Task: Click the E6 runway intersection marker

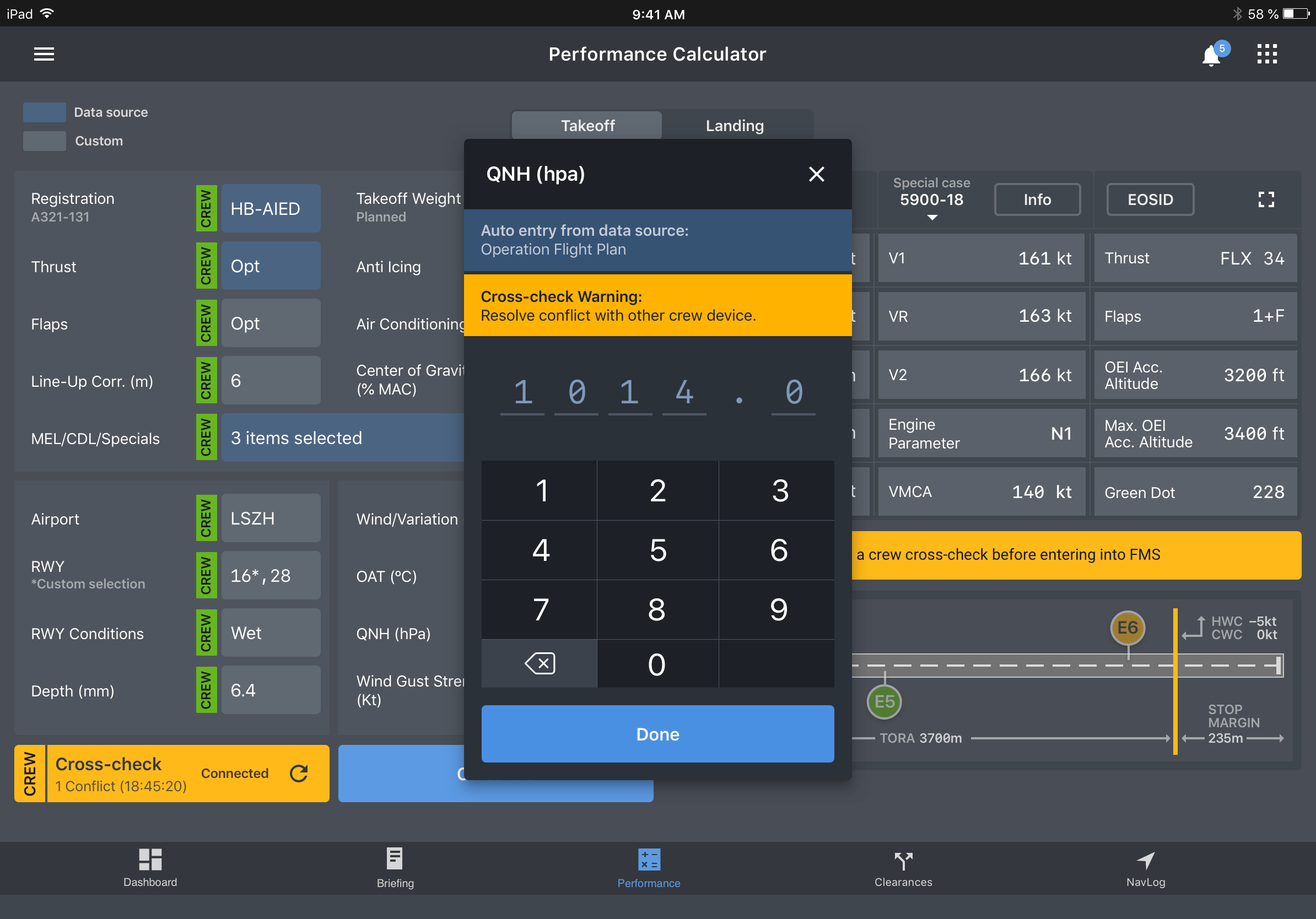Action: point(1127,628)
